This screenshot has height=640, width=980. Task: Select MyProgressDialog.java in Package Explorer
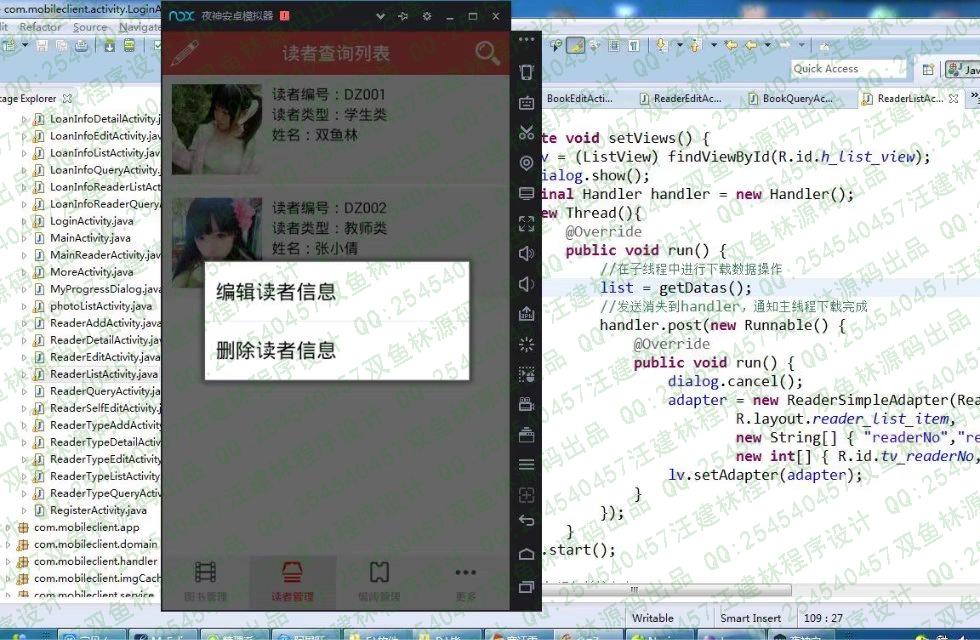[x=105, y=289]
